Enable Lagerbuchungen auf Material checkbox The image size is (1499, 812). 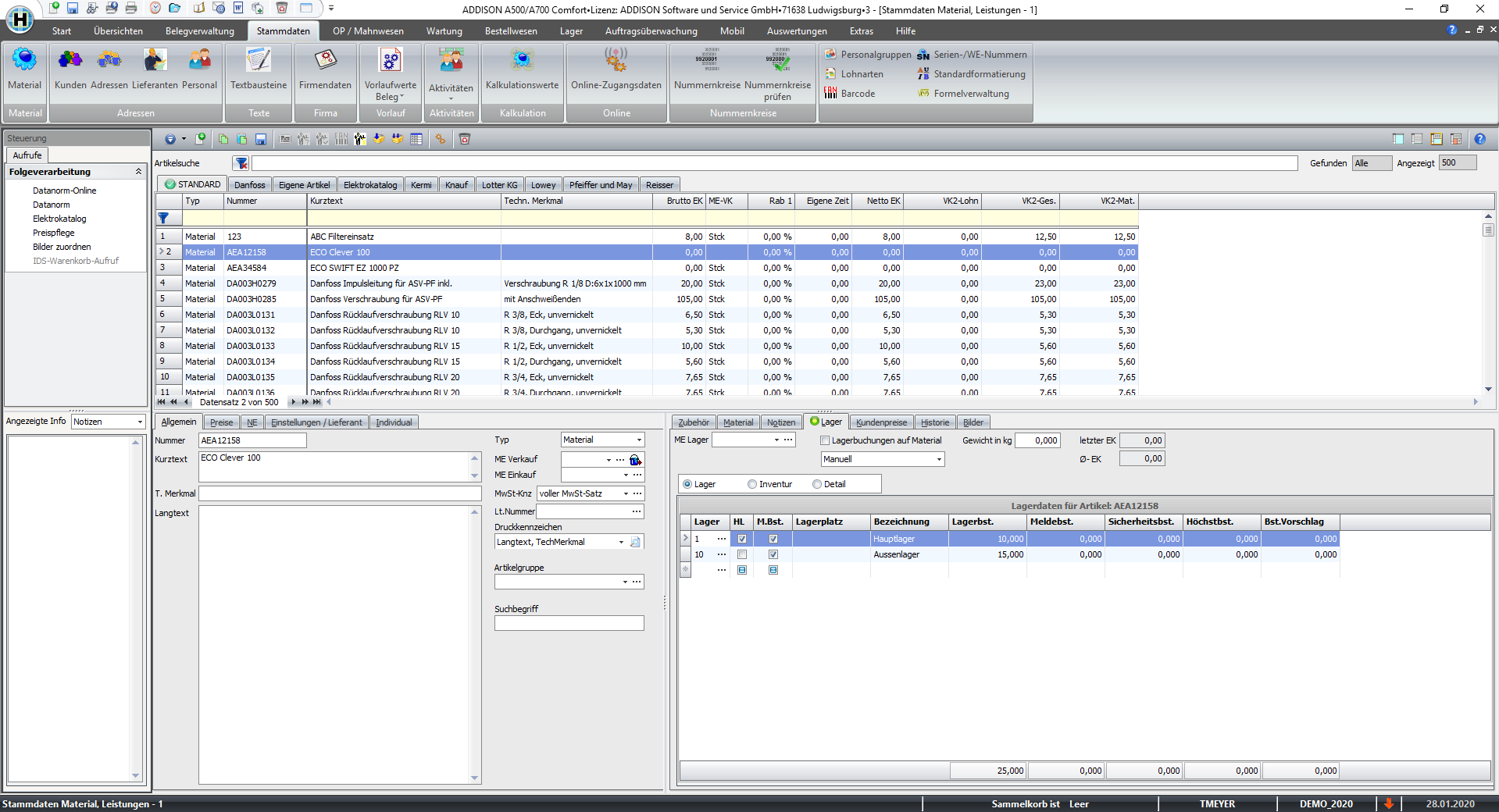pyautogui.click(x=825, y=440)
